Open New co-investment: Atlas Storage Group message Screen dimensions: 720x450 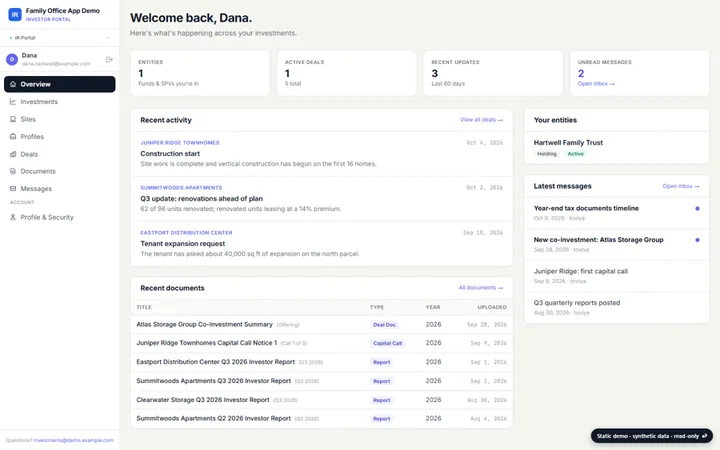(x=617, y=245)
